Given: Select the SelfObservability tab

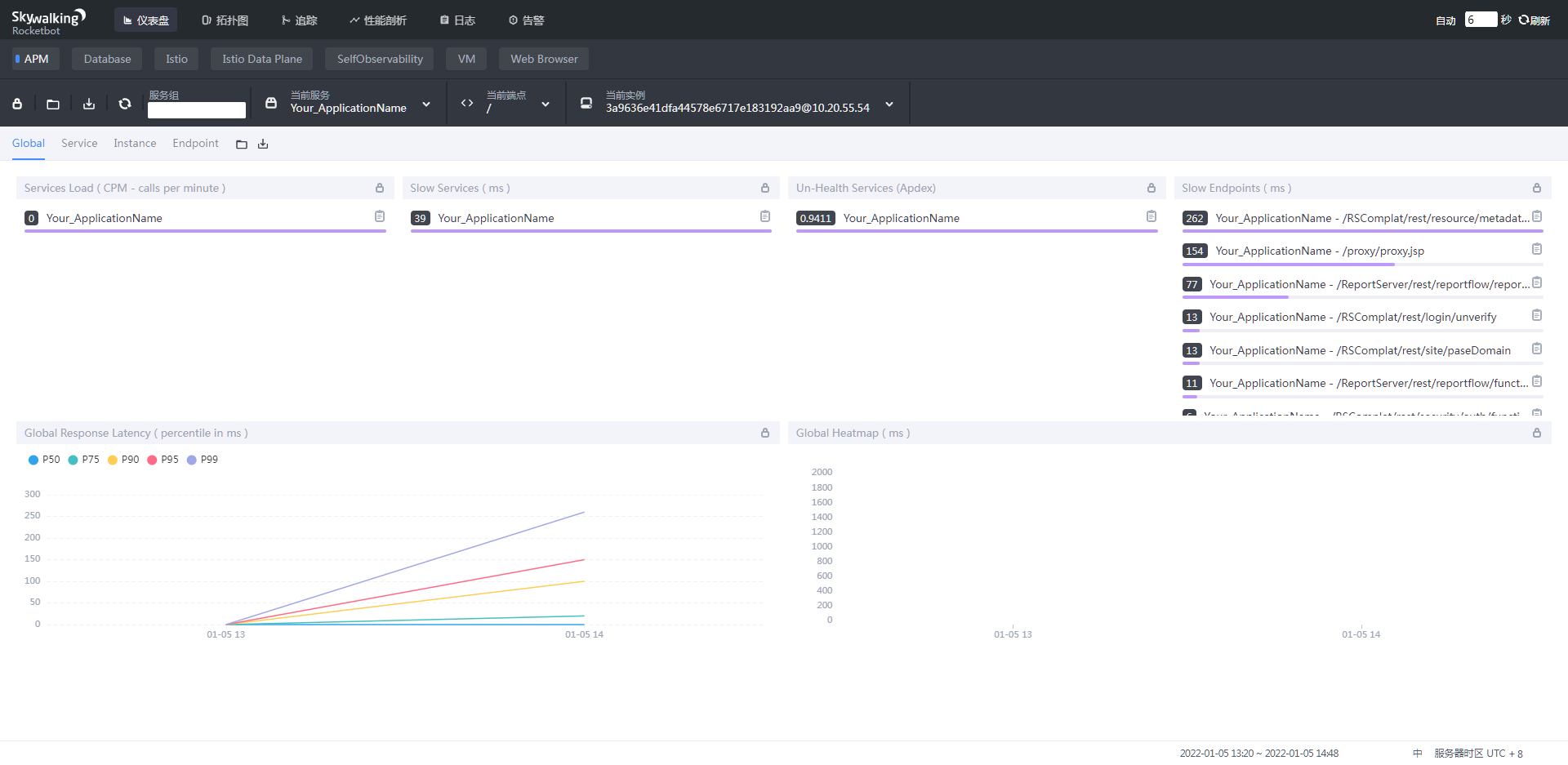Looking at the screenshot, I should pyautogui.click(x=380, y=59).
